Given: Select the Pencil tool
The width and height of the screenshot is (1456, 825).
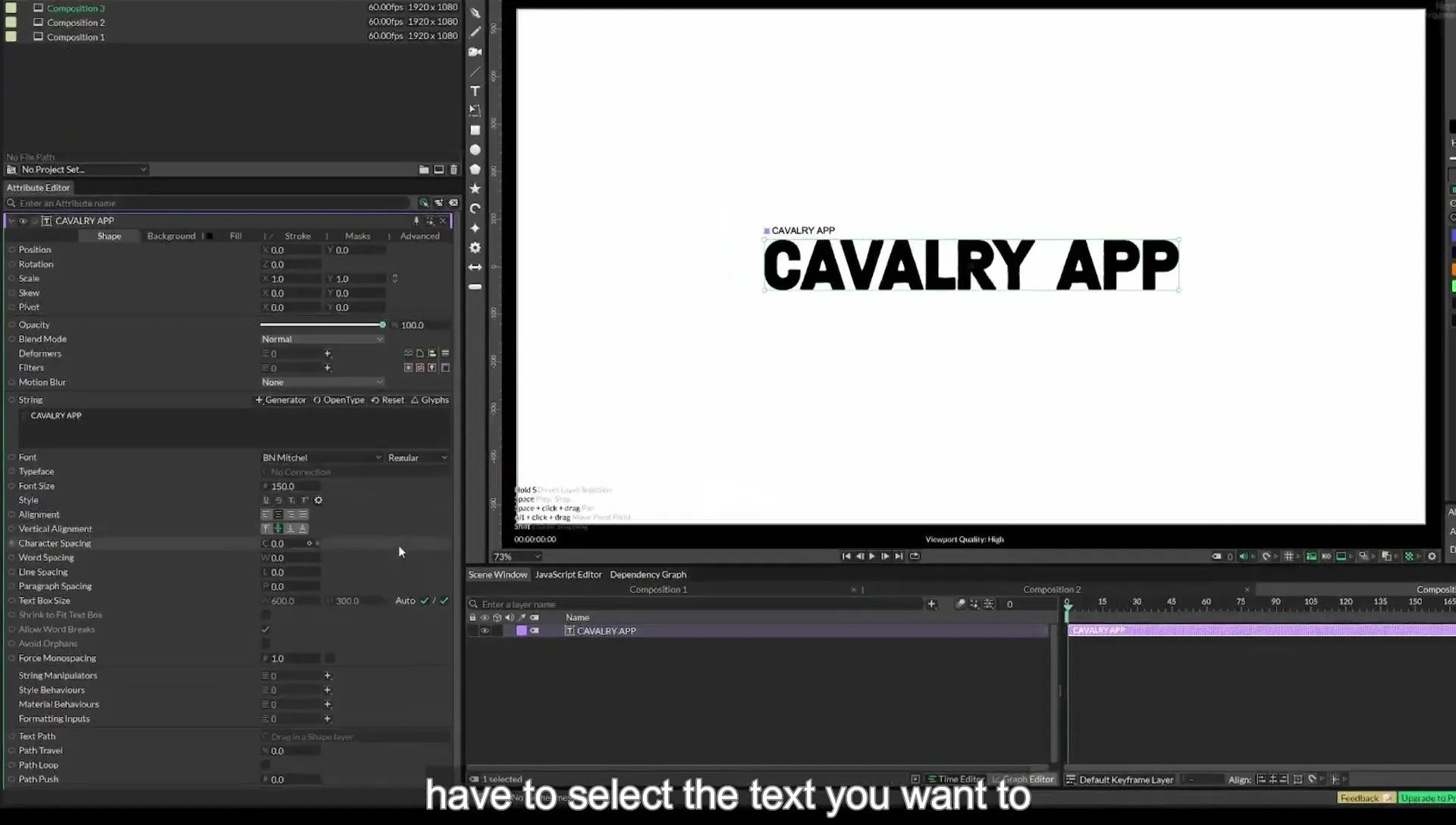Looking at the screenshot, I should [x=475, y=32].
